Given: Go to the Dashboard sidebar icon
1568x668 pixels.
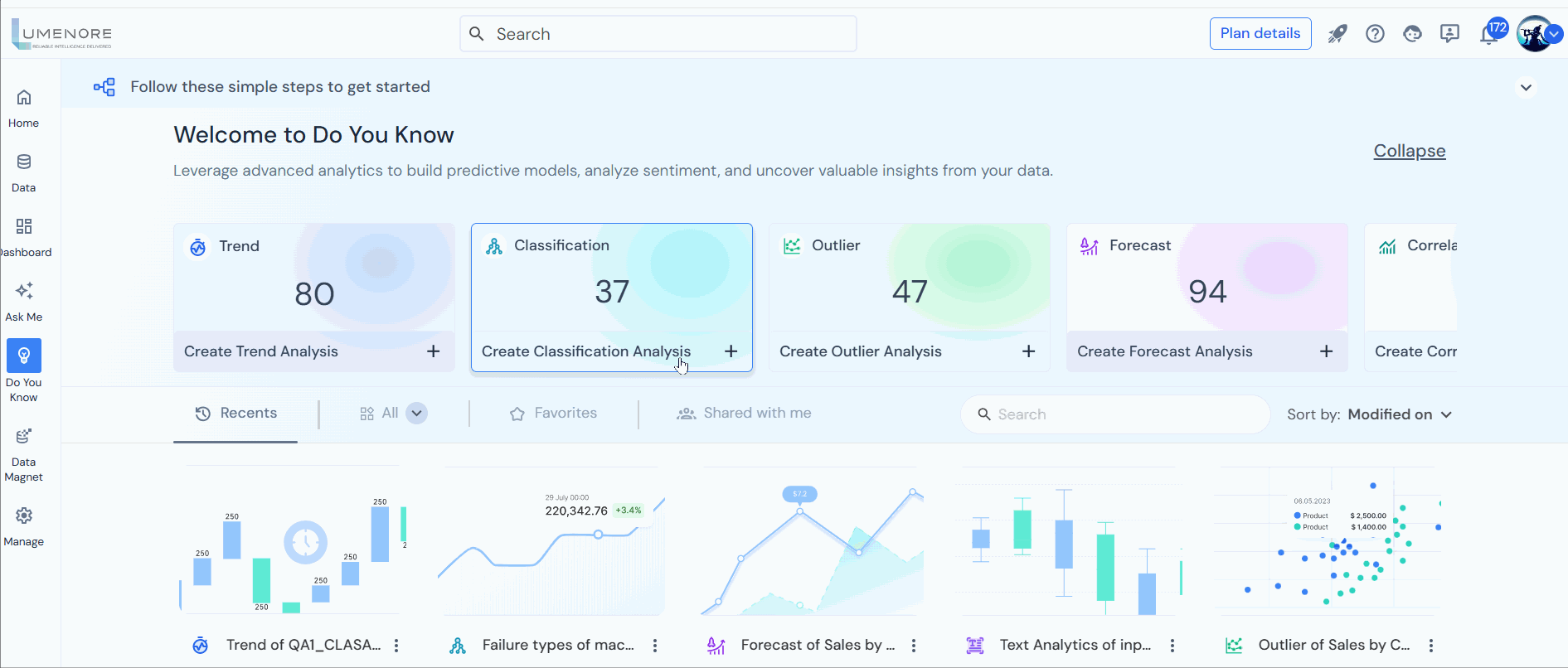Looking at the screenshot, I should click(x=24, y=237).
